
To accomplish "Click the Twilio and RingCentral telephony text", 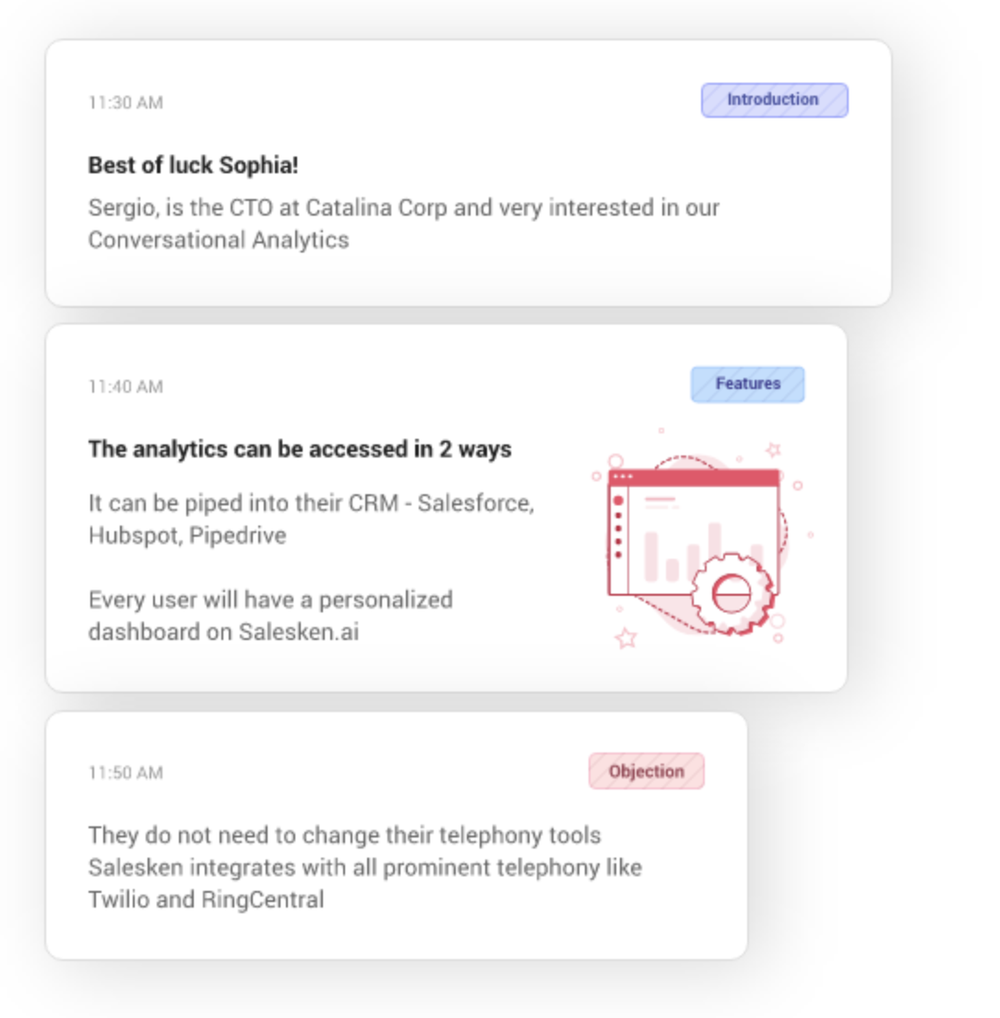I will click(365, 867).
